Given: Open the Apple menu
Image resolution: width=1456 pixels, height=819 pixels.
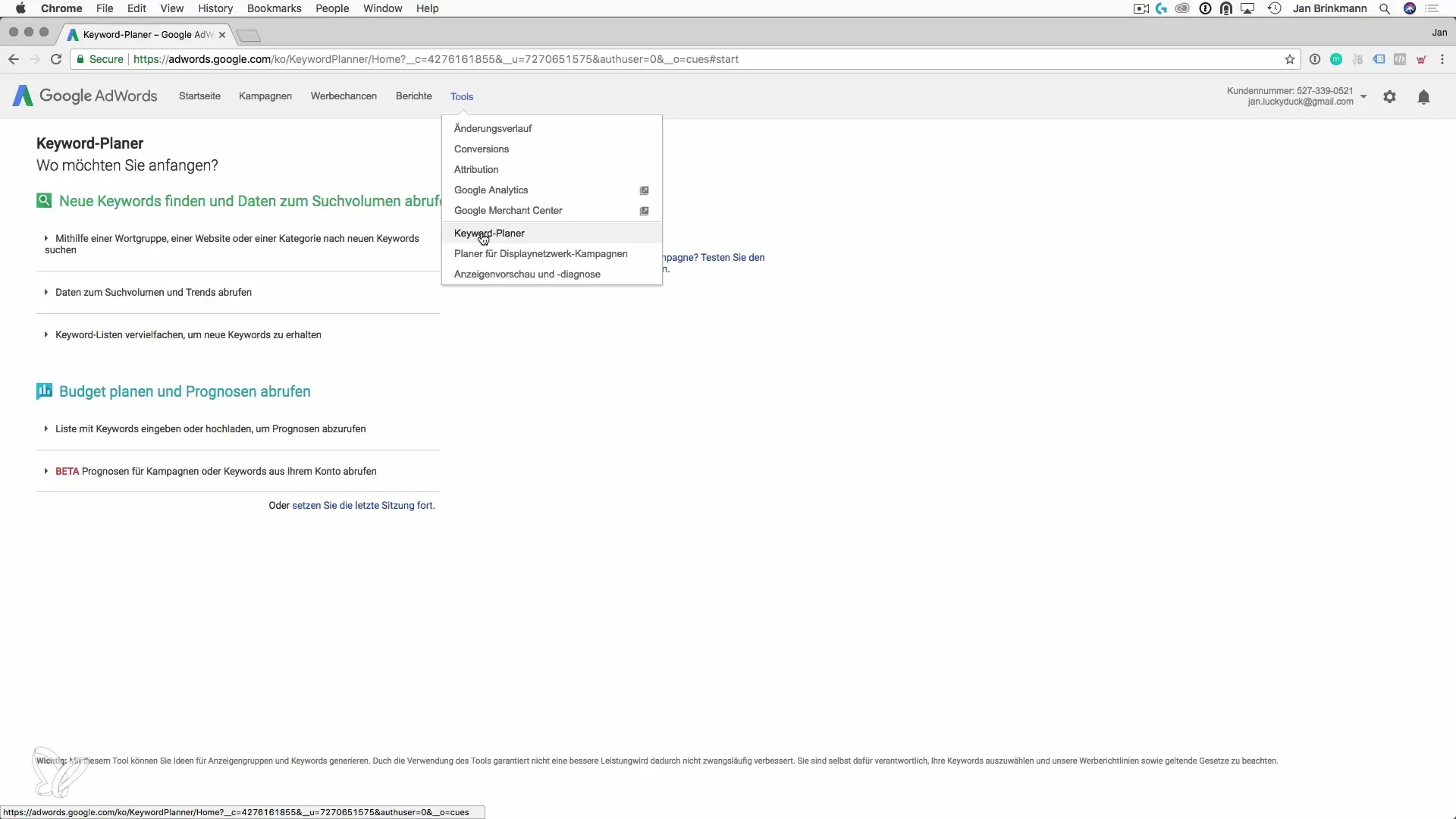Looking at the screenshot, I should [20, 8].
